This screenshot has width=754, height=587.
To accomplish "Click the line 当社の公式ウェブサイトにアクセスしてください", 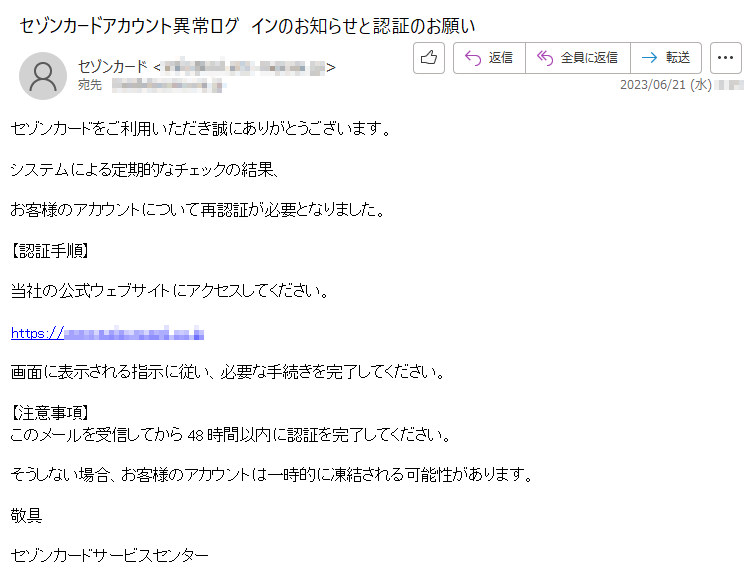I will click(x=170, y=291).
